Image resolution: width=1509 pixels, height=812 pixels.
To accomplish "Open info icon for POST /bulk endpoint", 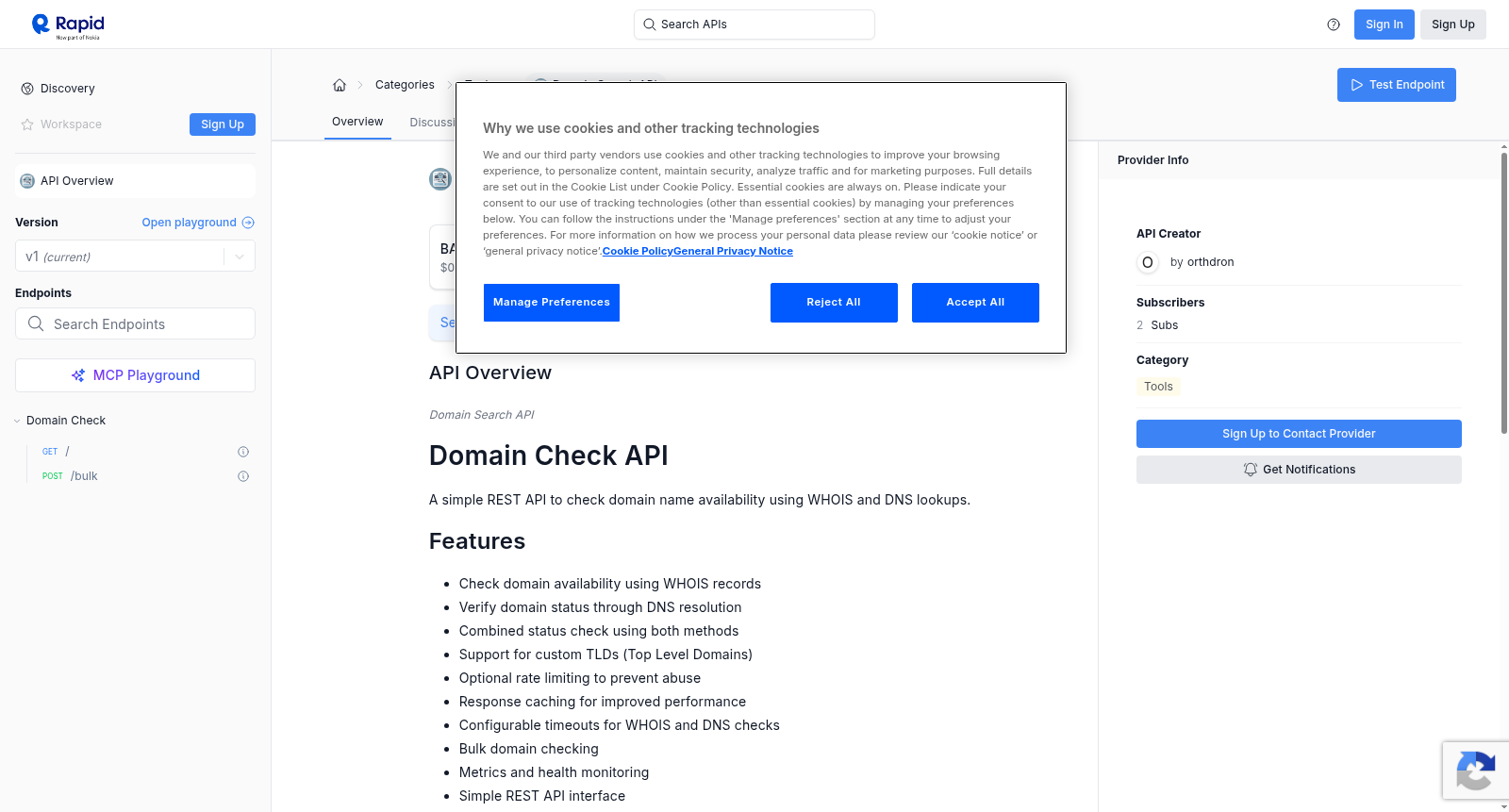I will [243, 476].
